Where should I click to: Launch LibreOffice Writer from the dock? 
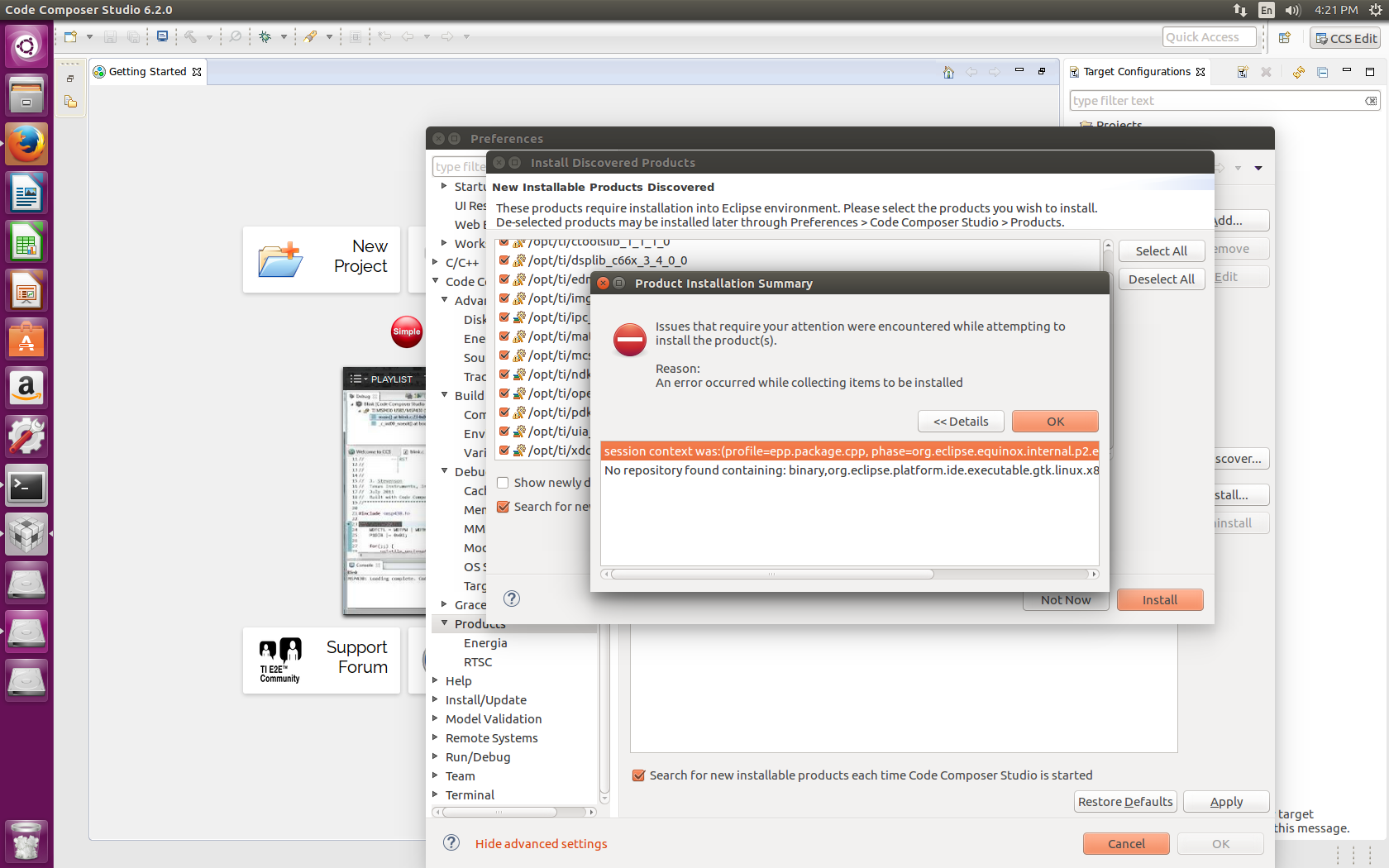[x=26, y=193]
